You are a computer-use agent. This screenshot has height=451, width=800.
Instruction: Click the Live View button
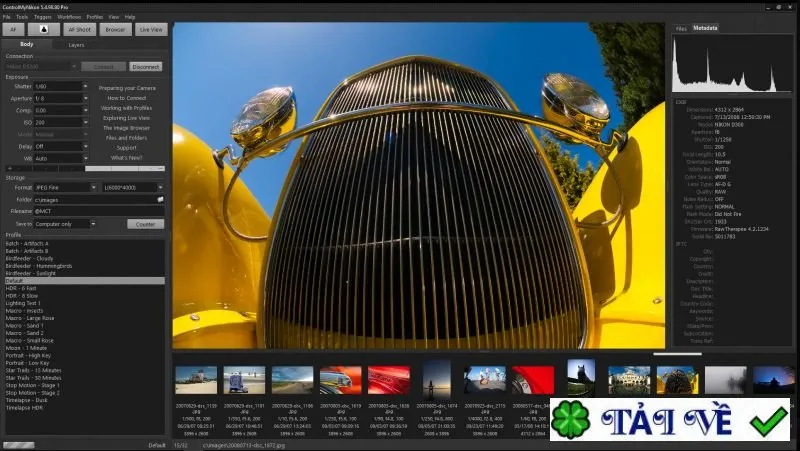(151, 30)
